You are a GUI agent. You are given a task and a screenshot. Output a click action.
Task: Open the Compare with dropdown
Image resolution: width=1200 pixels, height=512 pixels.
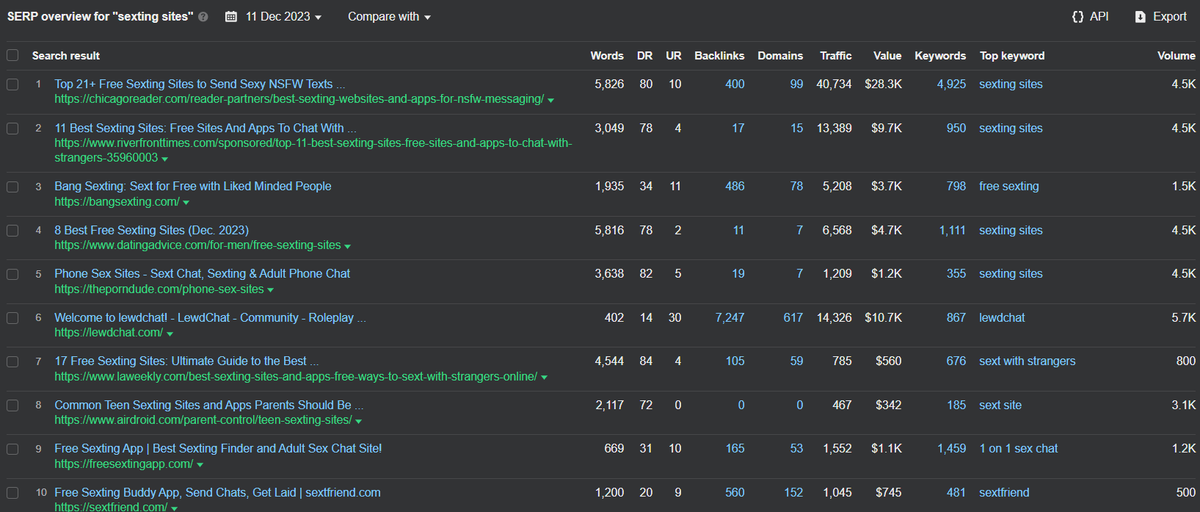click(x=389, y=17)
